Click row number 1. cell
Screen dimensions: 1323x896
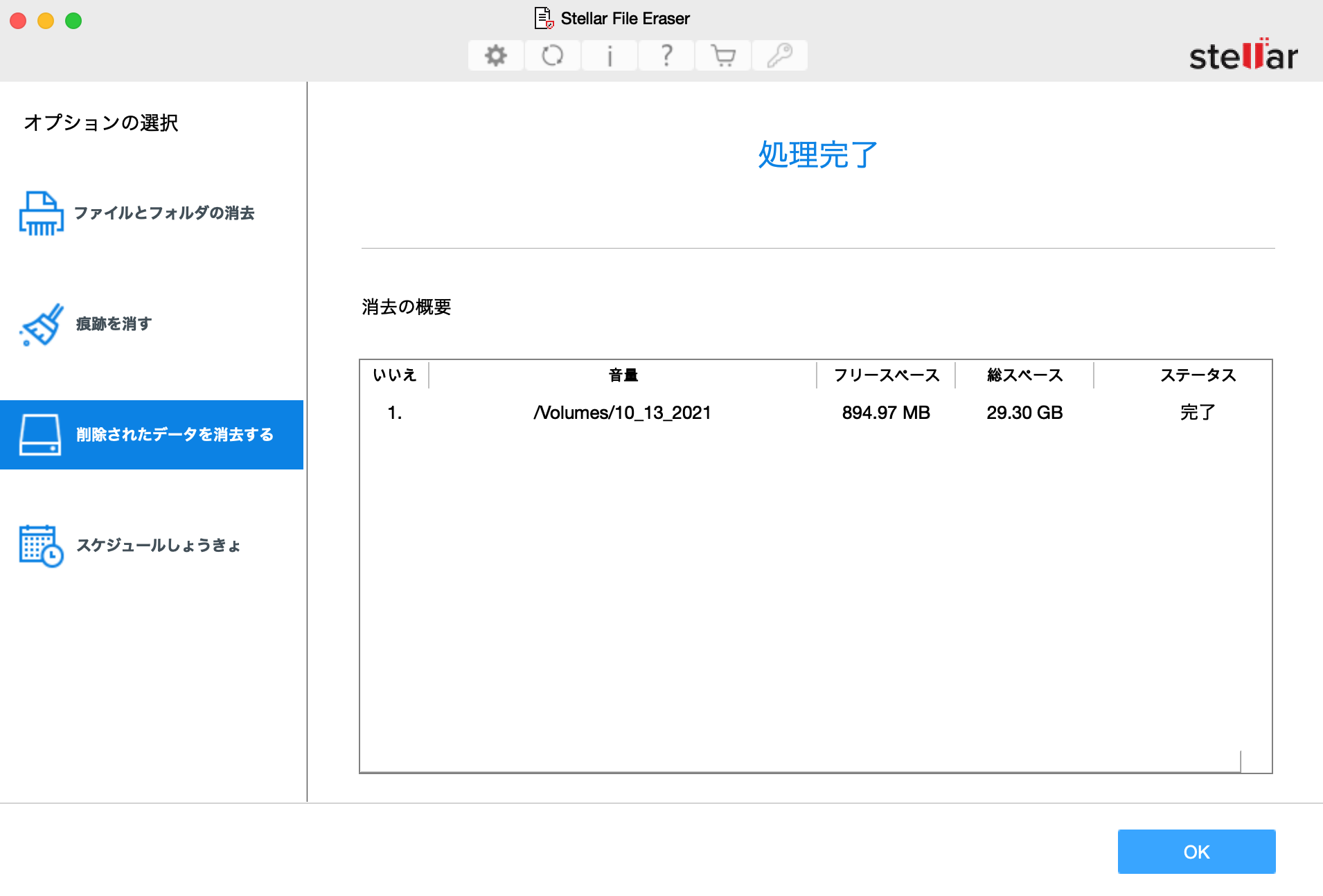(x=395, y=413)
